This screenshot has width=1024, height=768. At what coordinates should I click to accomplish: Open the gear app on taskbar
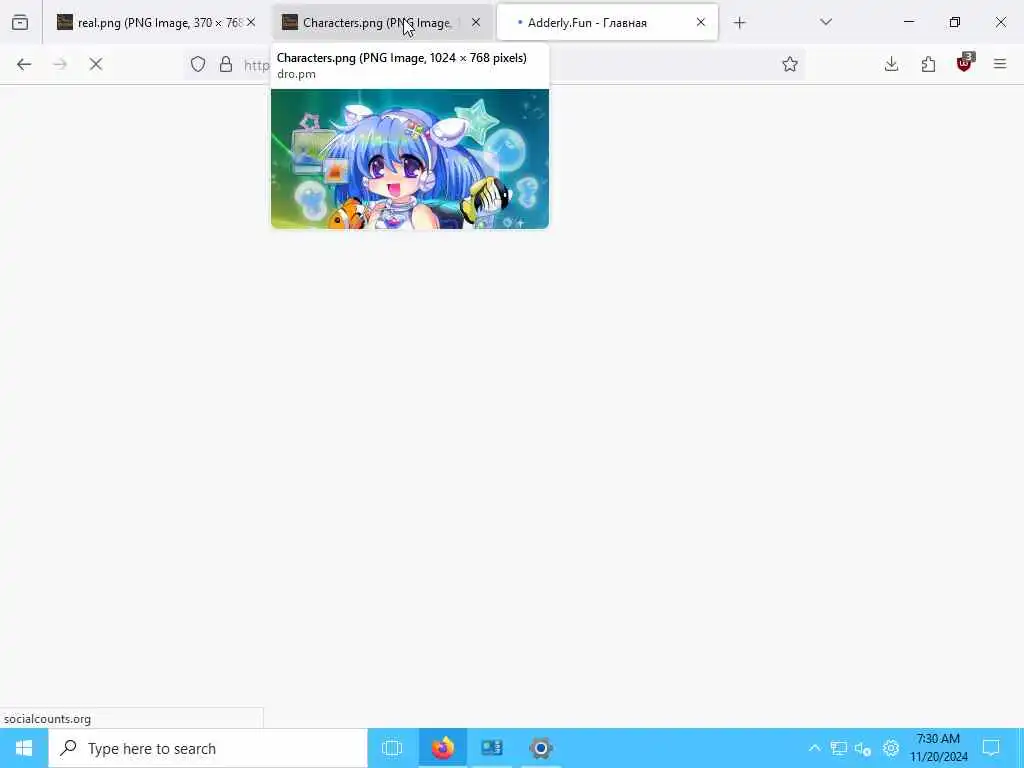pos(541,748)
